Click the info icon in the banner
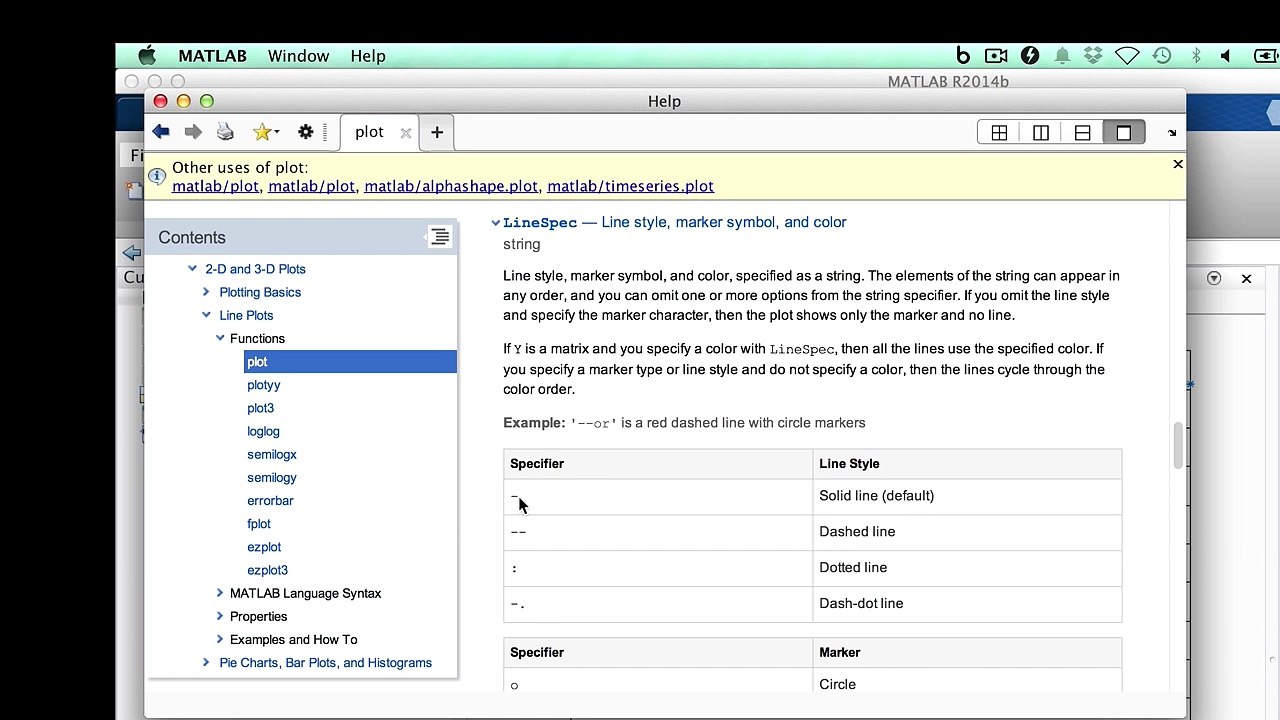This screenshot has height=720, width=1280. coord(157,176)
